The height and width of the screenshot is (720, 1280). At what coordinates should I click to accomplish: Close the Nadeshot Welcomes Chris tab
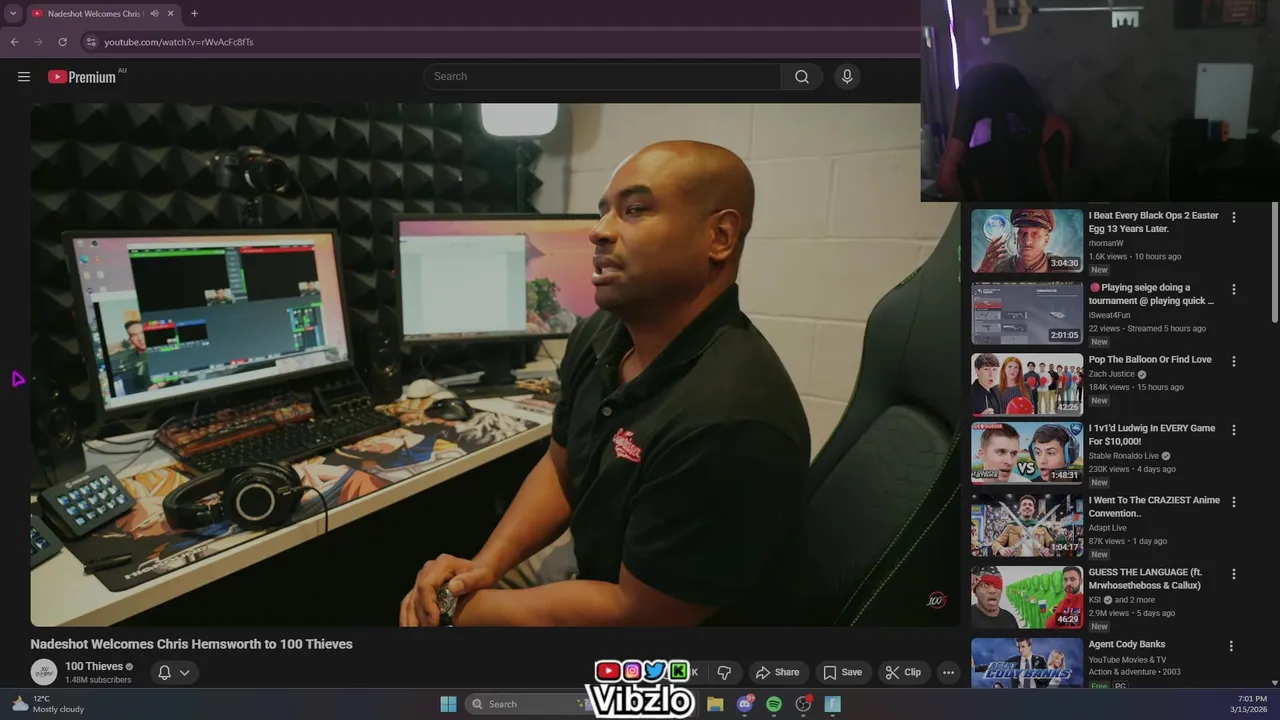click(171, 14)
